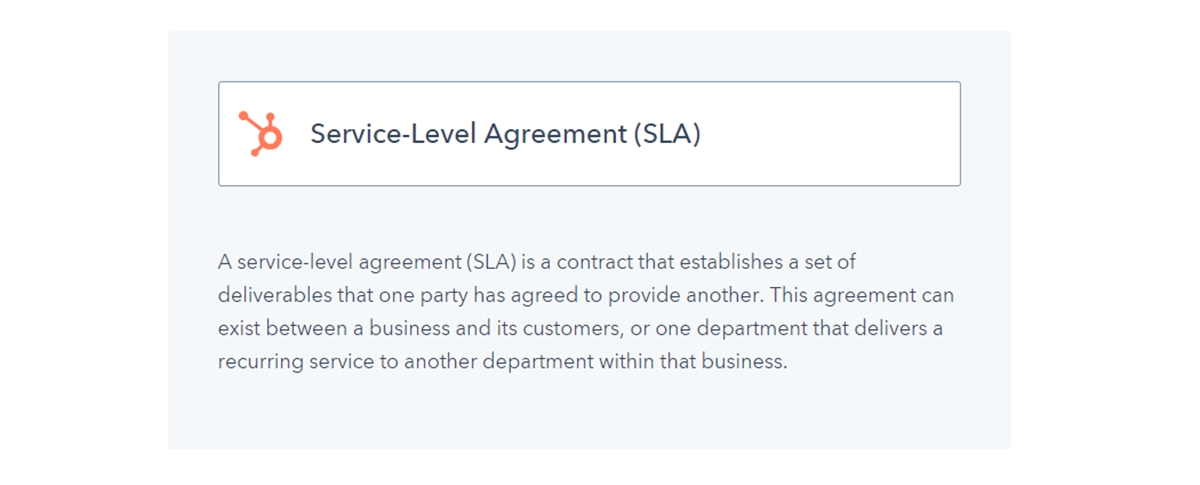
Task: Click the (SLA) abbreviation in the heading
Action: (x=667, y=134)
